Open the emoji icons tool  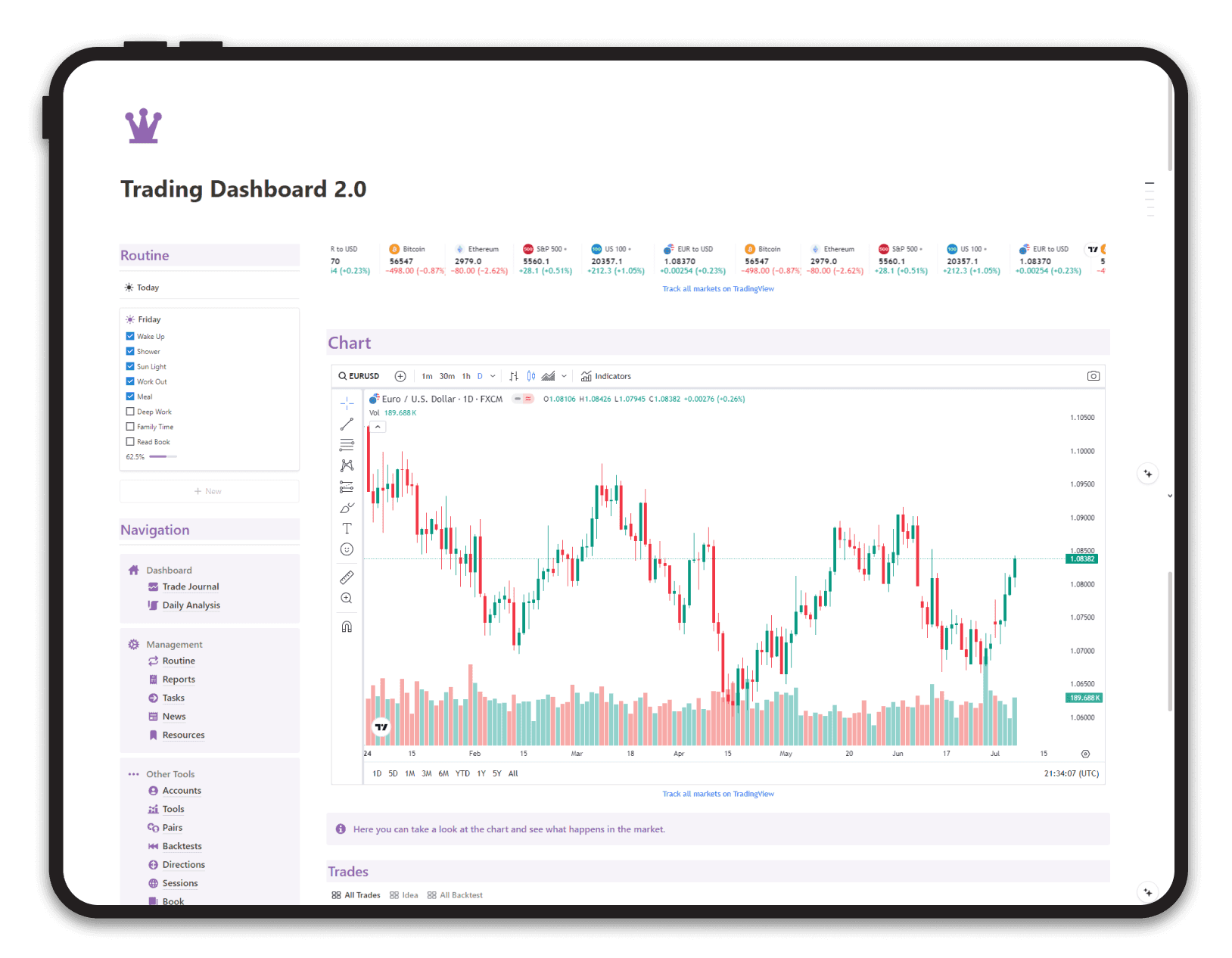(347, 549)
